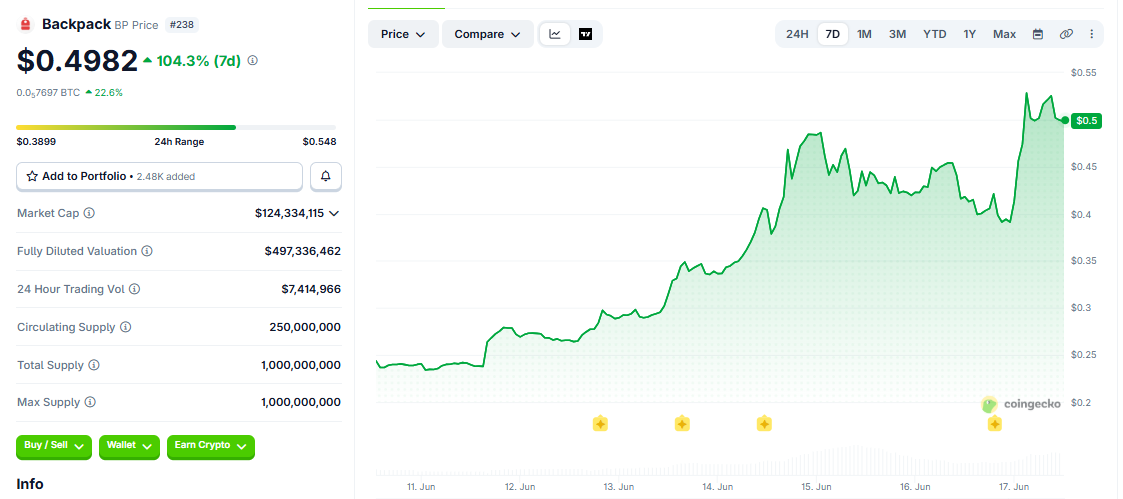
Task: Click the $0.3899 range low value
Action: tap(36, 142)
